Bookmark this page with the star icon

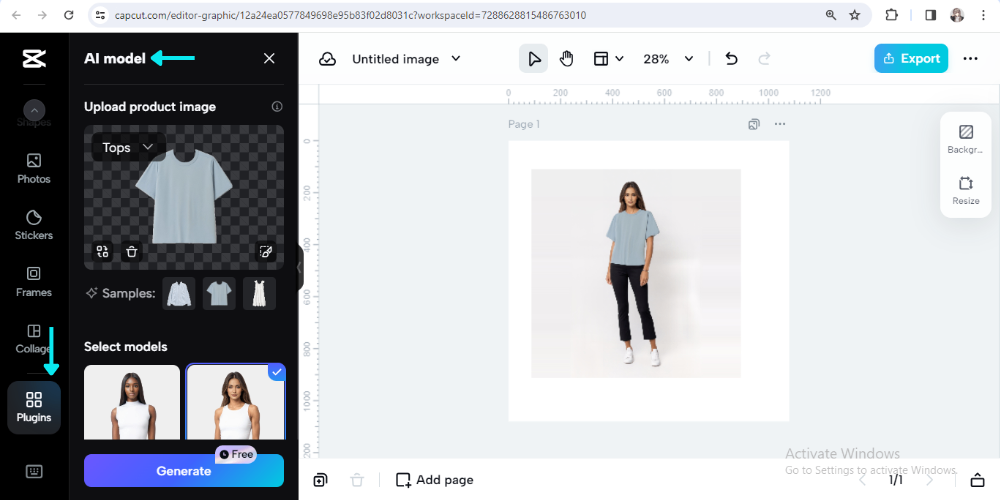(855, 15)
